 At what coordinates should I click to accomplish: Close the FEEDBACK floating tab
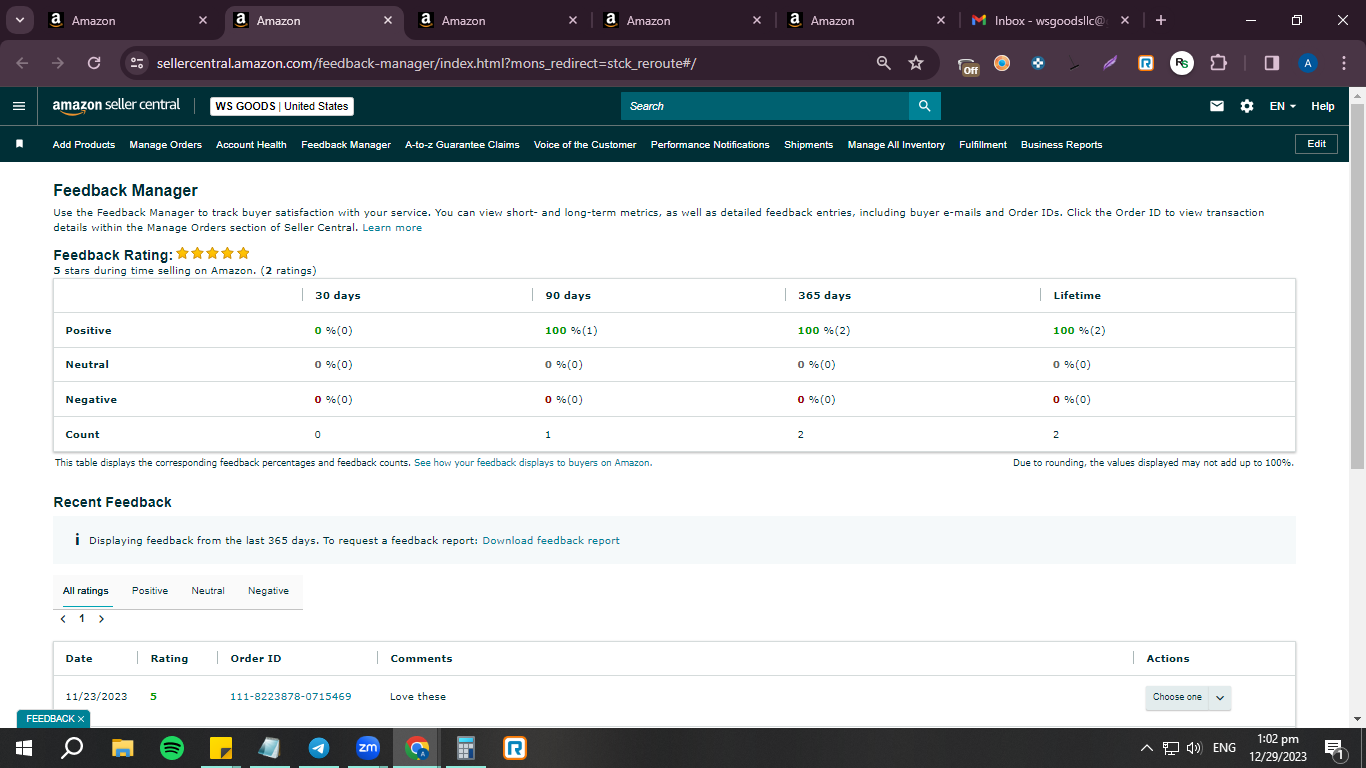click(x=81, y=719)
